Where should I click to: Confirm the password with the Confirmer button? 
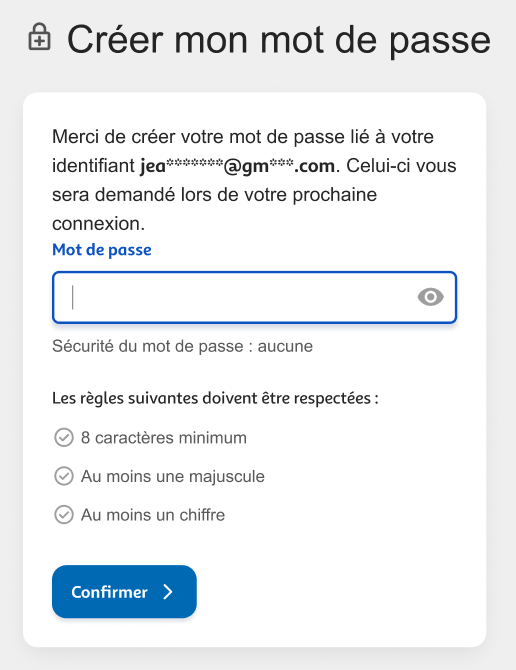124,592
